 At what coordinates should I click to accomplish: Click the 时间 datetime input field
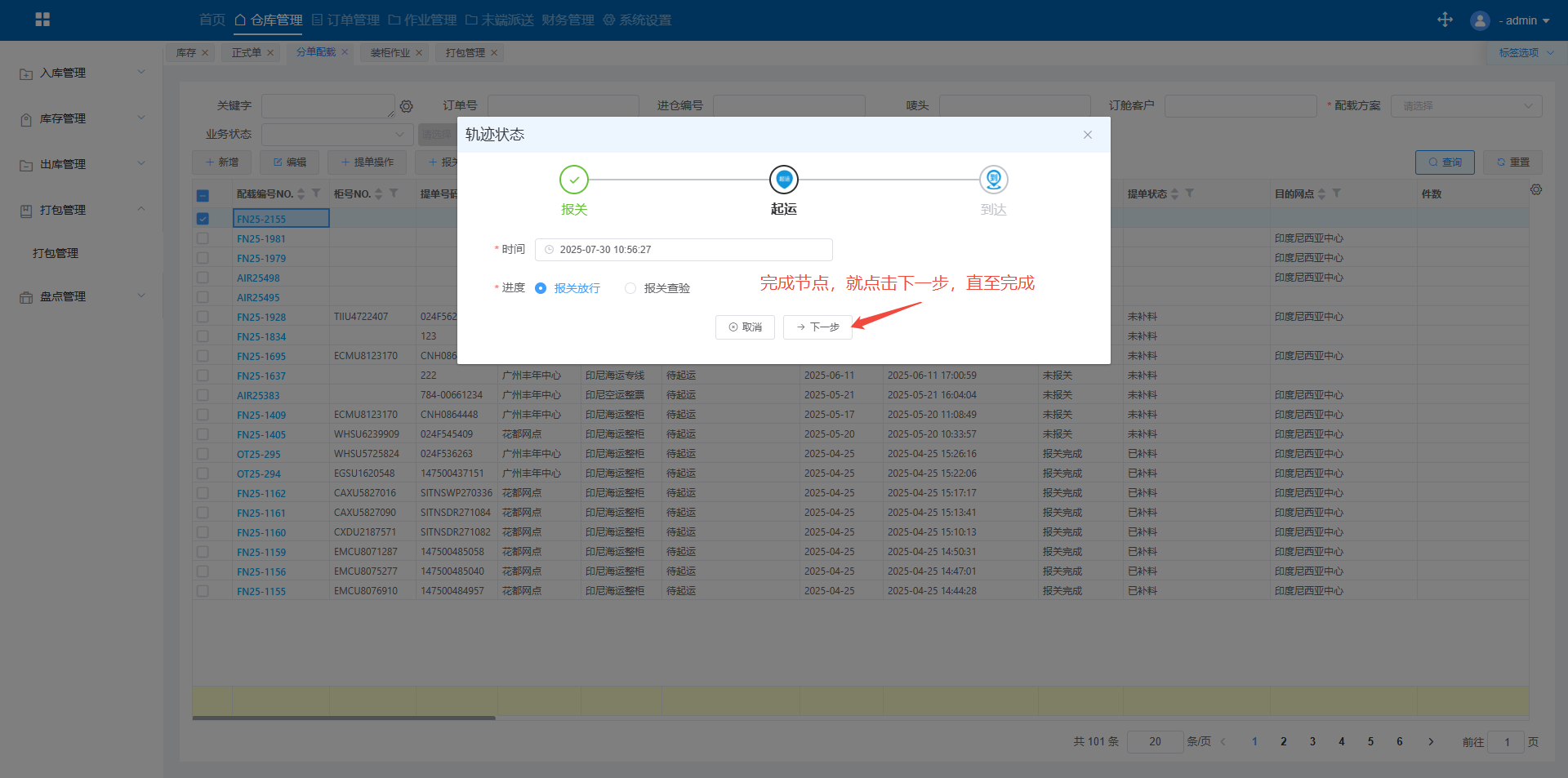pos(684,250)
